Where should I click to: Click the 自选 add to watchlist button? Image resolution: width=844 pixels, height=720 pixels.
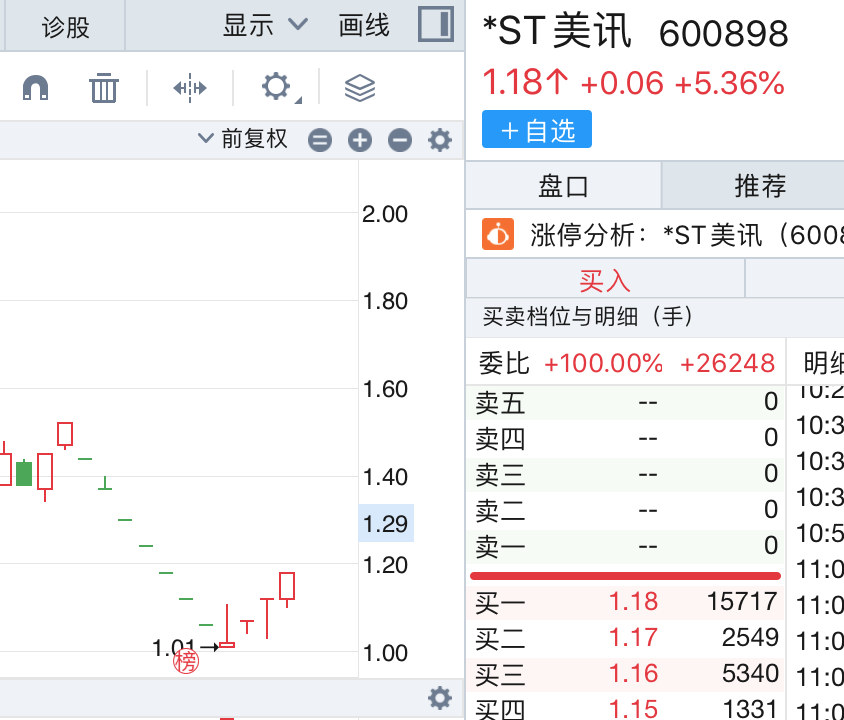(537, 130)
